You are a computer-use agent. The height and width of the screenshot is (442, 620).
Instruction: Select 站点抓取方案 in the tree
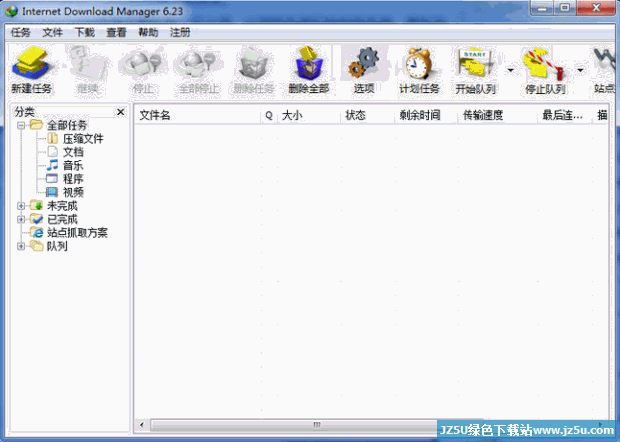pos(69,233)
